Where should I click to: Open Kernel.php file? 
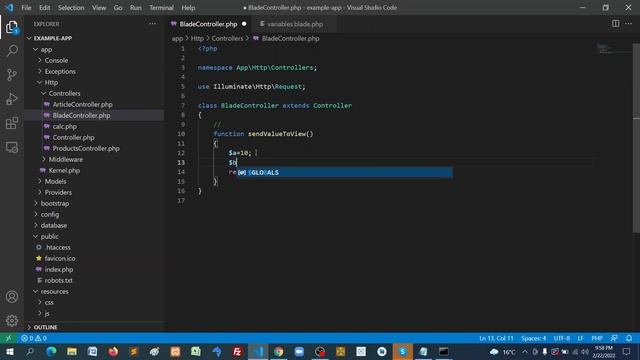pos(64,171)
